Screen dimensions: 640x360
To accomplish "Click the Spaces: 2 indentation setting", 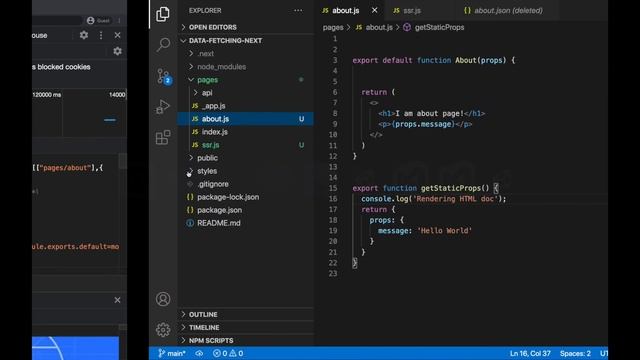I will pos(575,353).
